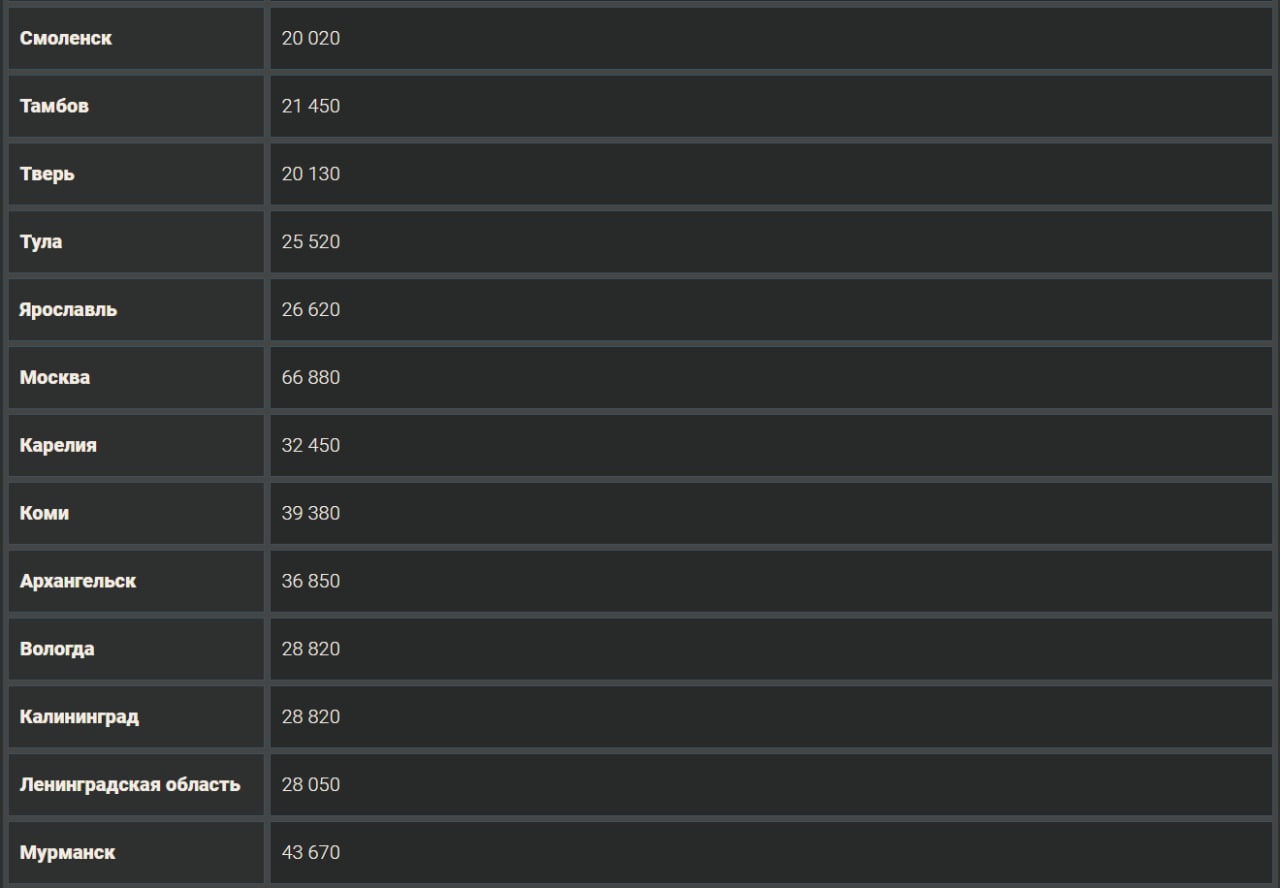Select the Москва cell
The image size is (1280, 888).
tap(55, 378)
